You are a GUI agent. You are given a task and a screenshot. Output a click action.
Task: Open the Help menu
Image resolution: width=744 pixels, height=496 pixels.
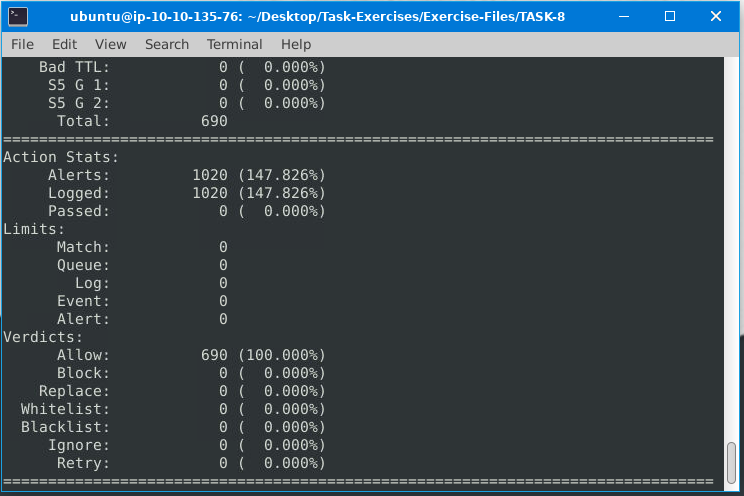coord(296,44)
